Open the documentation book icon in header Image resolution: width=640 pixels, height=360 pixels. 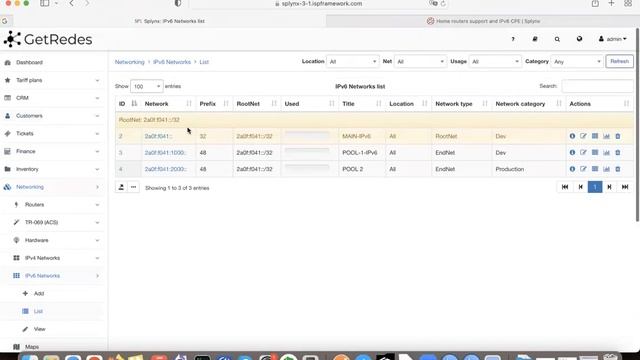[x=535, y=39]
